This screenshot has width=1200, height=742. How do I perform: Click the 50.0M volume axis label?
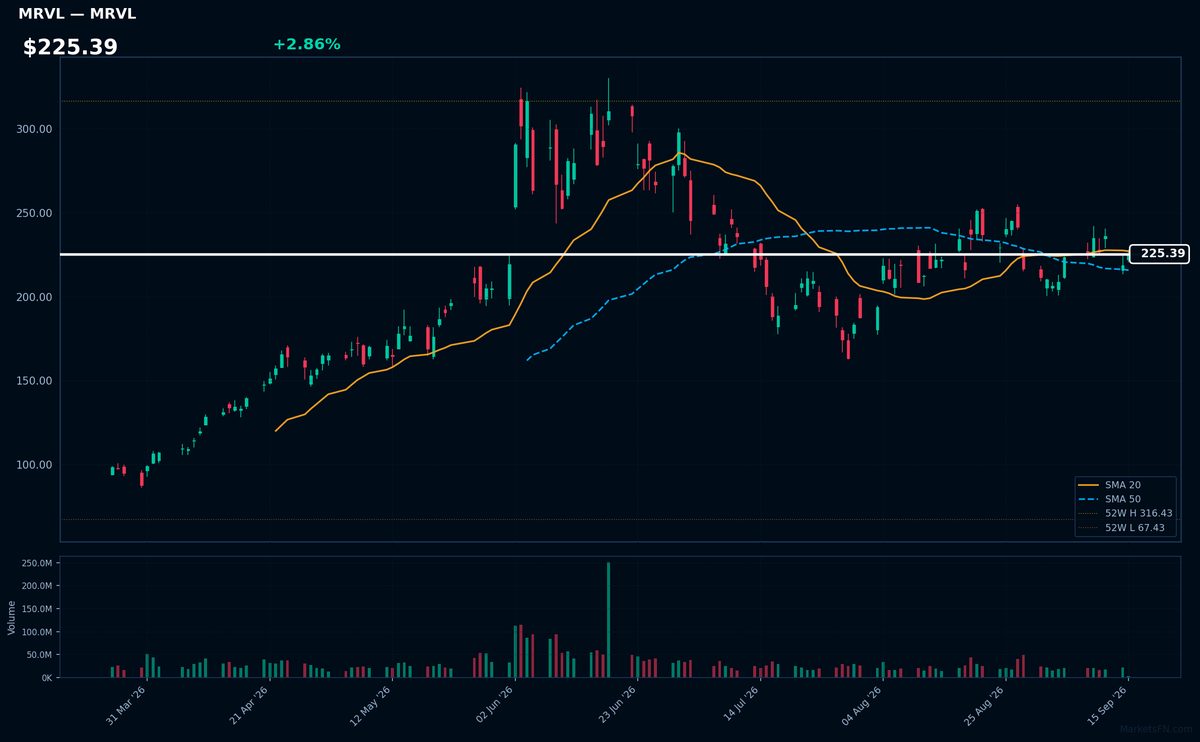click(39, 655)
